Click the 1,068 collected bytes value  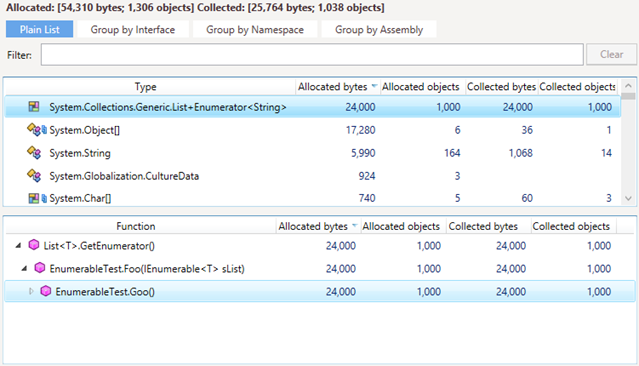click(x=520, y=153)
